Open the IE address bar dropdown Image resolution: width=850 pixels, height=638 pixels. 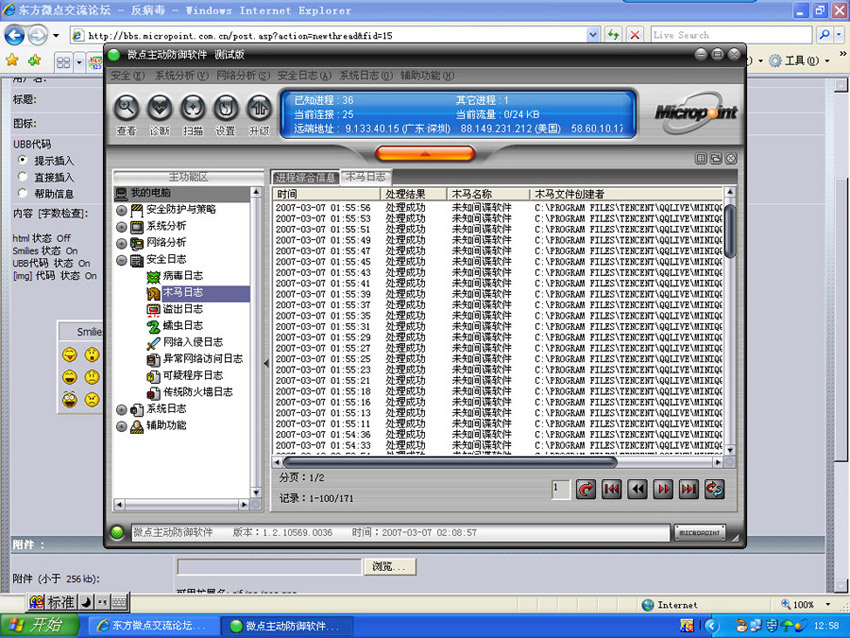point(593,35)
